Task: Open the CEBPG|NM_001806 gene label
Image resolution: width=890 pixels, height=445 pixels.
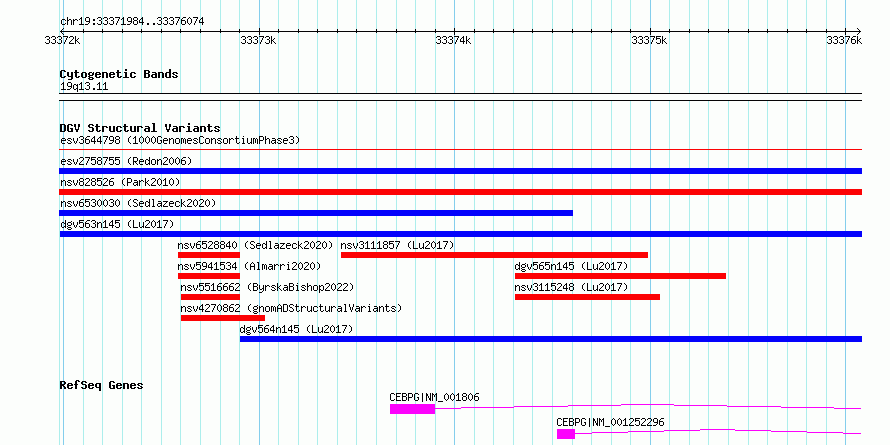Action: 434,397
